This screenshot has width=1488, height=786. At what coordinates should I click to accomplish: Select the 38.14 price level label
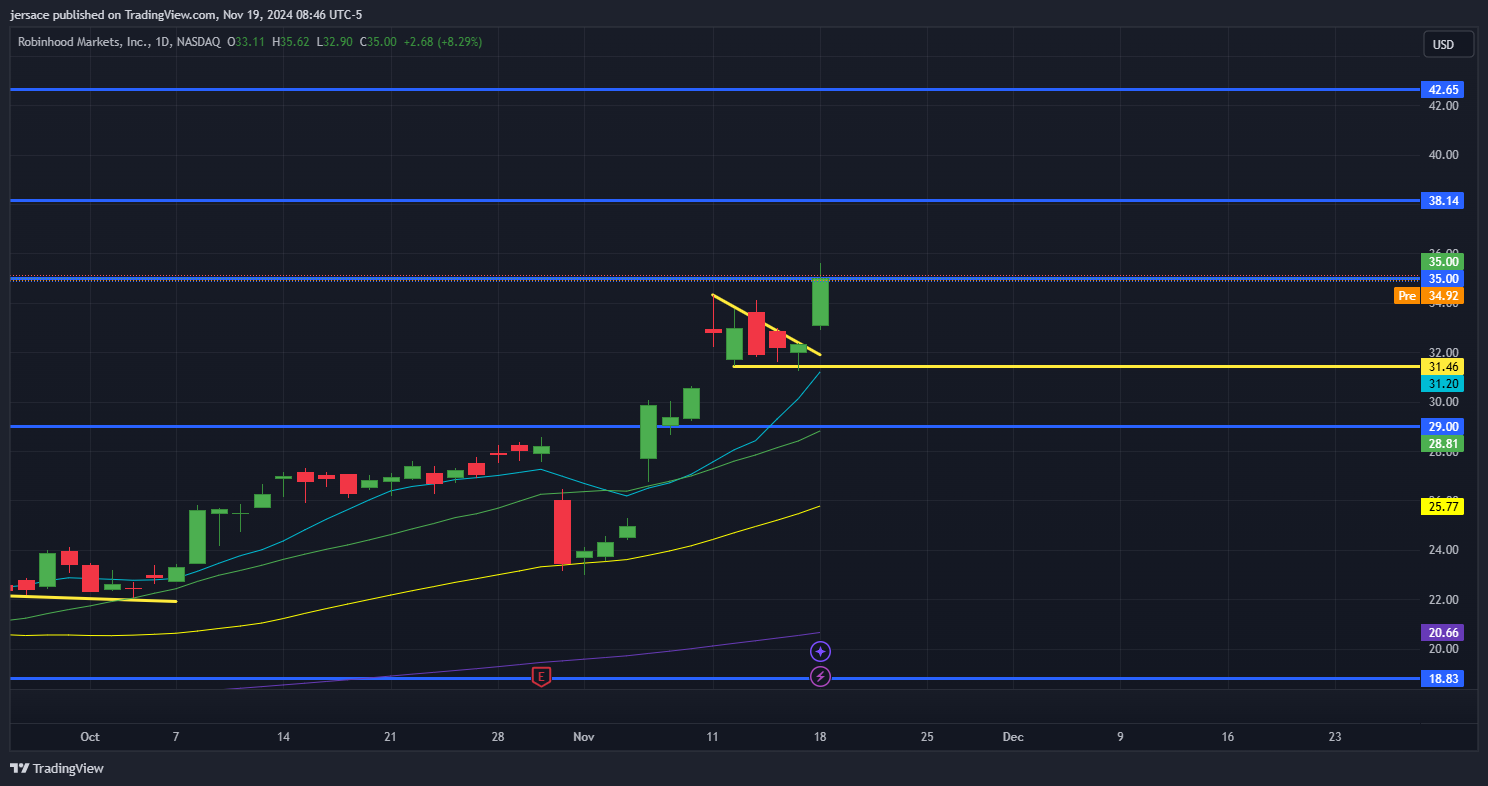click(1443, 200)
